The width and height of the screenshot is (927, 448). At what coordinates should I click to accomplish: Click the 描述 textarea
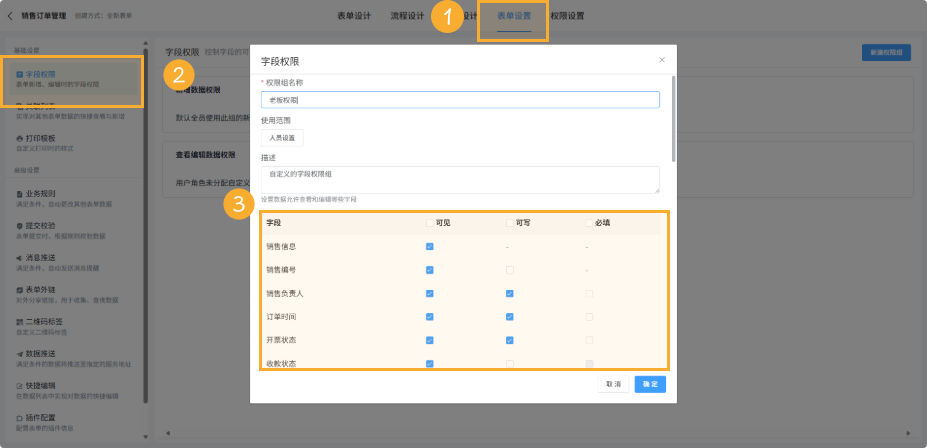pyautogui.click(x=460, y=180)
